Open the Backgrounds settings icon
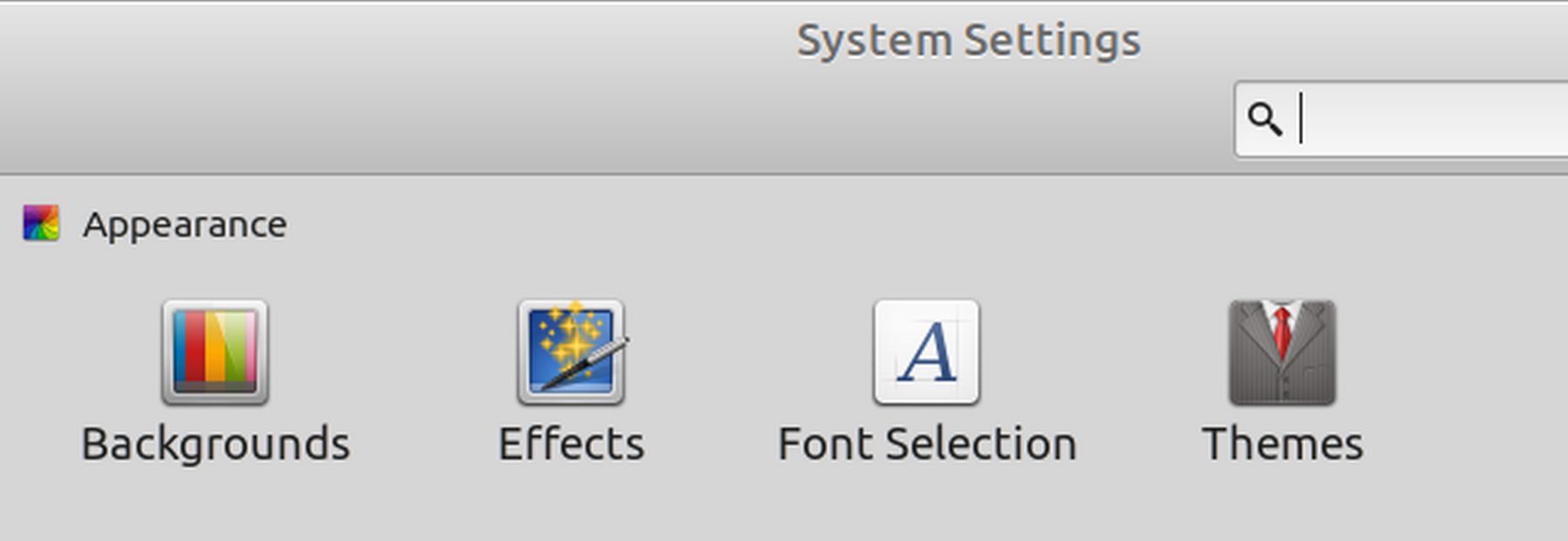 (x=214, y=352)
